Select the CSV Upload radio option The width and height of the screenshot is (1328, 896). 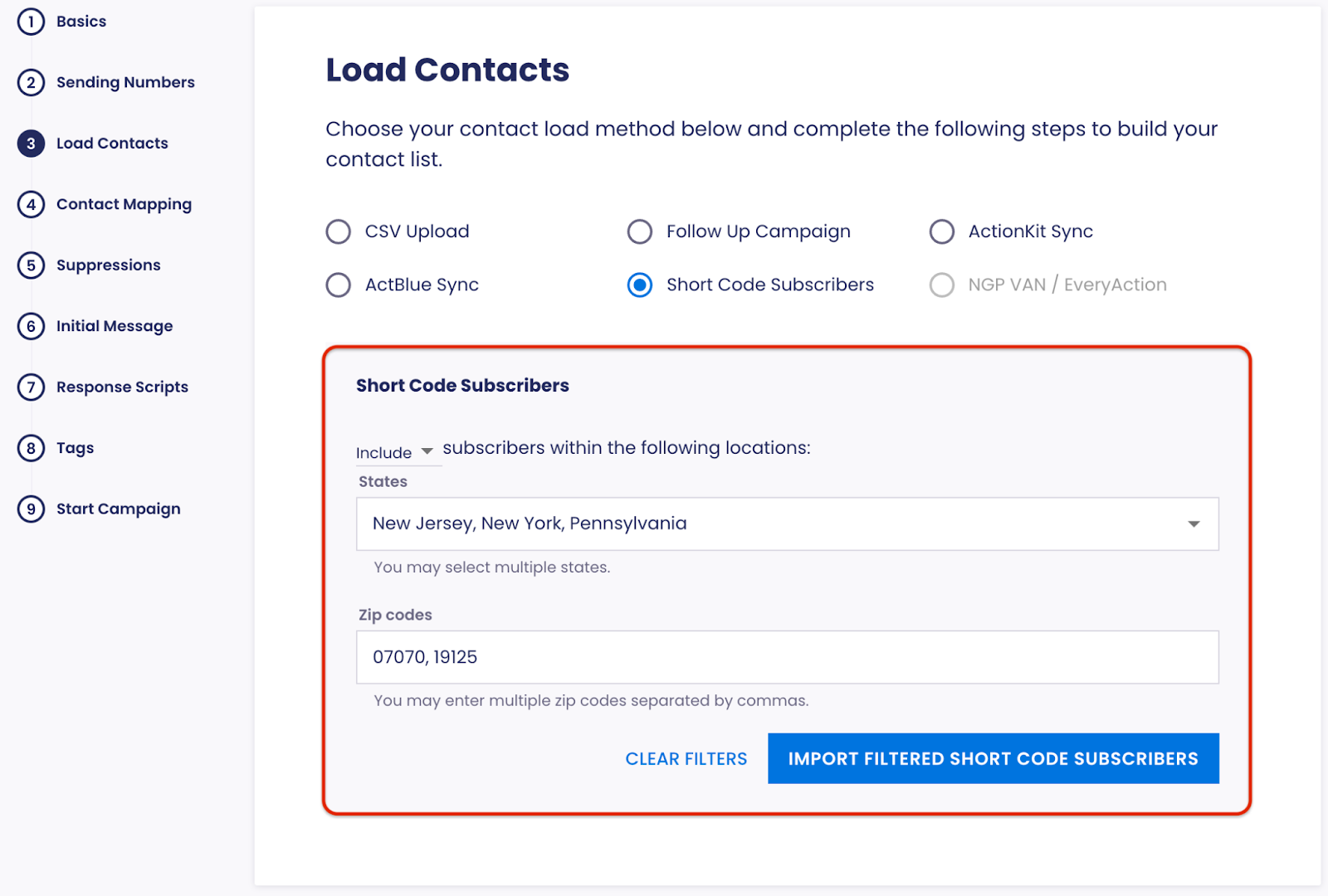tap(338, 231)
